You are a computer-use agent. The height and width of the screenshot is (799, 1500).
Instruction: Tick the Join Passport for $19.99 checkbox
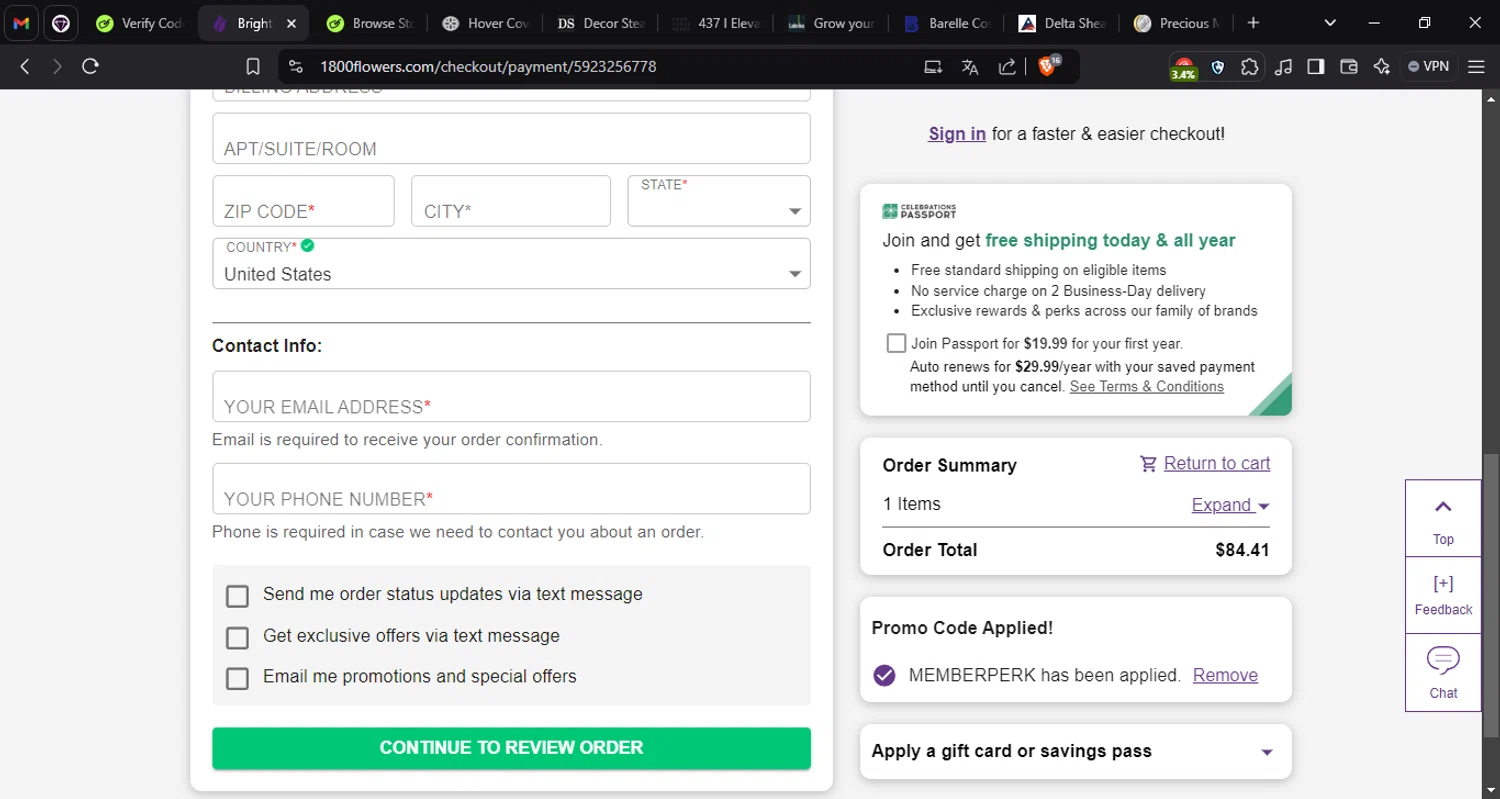[x=896, y=343]
